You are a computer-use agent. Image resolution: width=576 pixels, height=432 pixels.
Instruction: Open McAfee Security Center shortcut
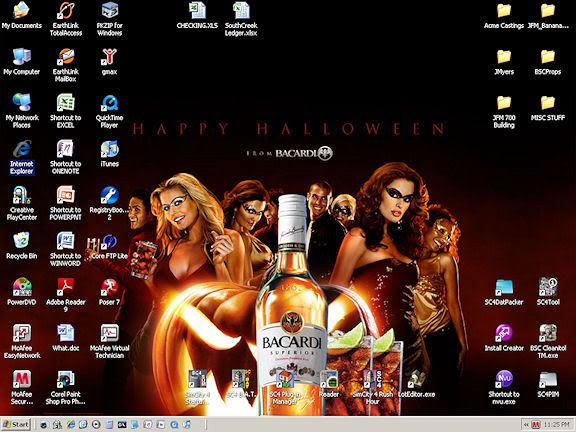tap(21, 388)
